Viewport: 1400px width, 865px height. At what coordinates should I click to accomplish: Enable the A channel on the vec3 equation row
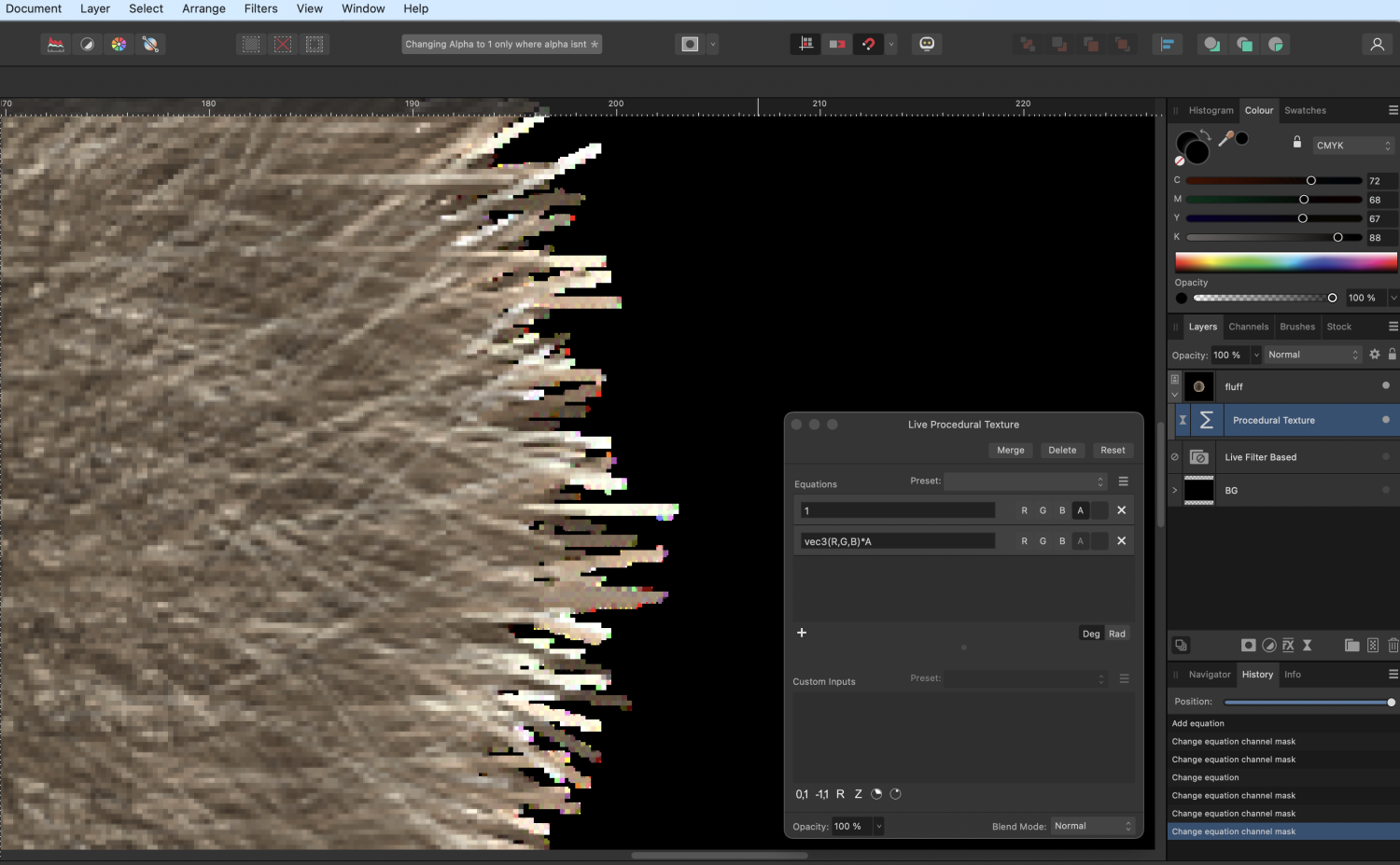tap(1080, 540)
